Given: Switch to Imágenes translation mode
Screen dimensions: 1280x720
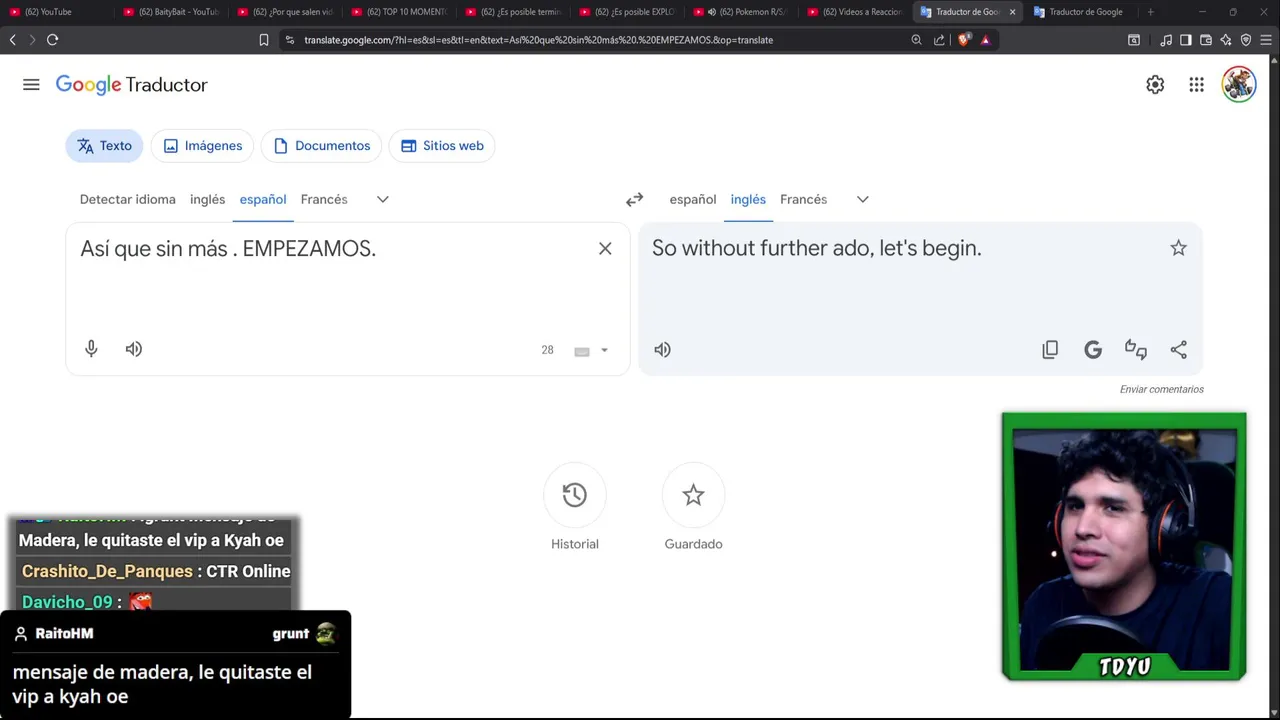Looking at the screenshot, I should coord(202,146).
